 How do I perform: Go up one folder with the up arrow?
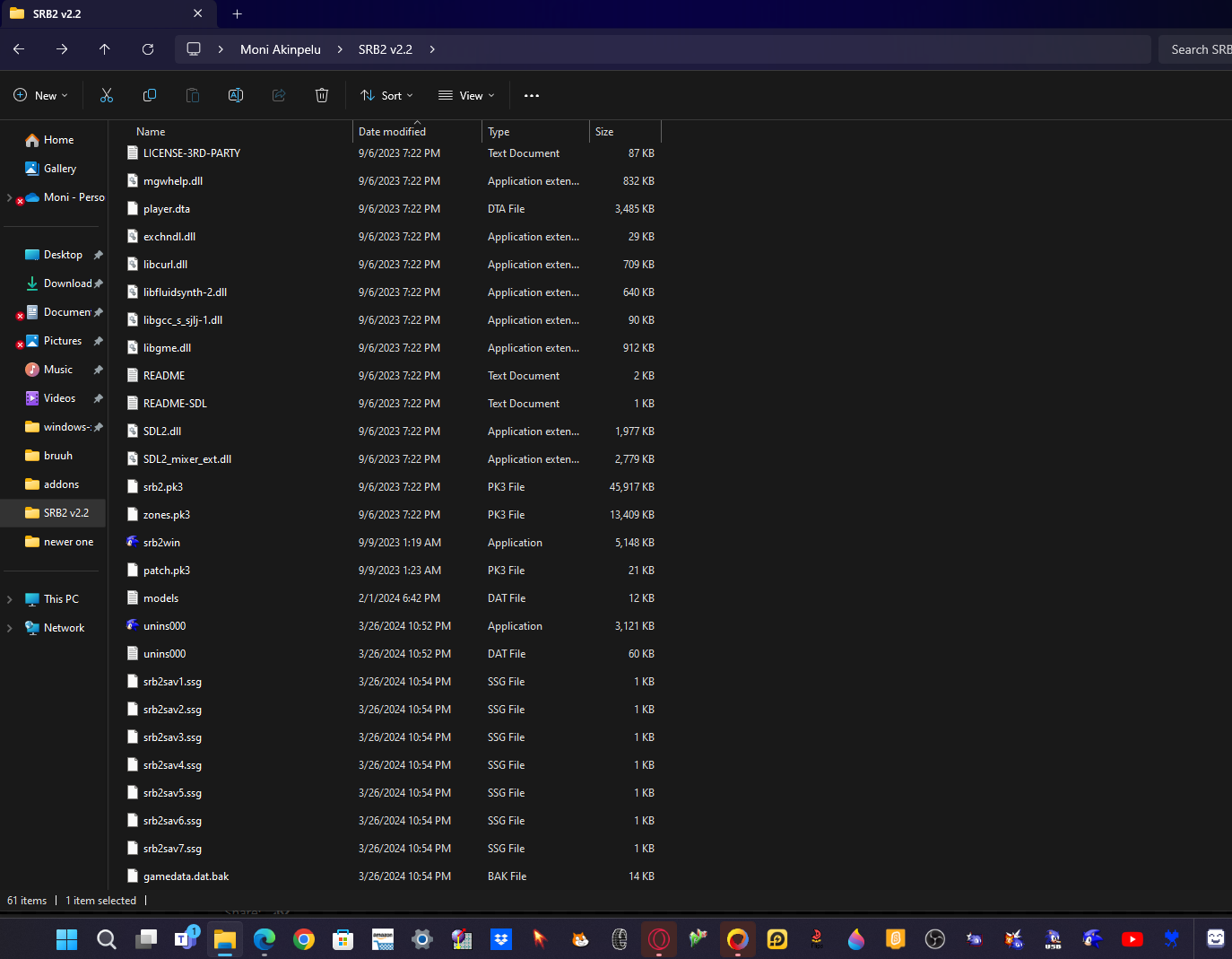105,49
